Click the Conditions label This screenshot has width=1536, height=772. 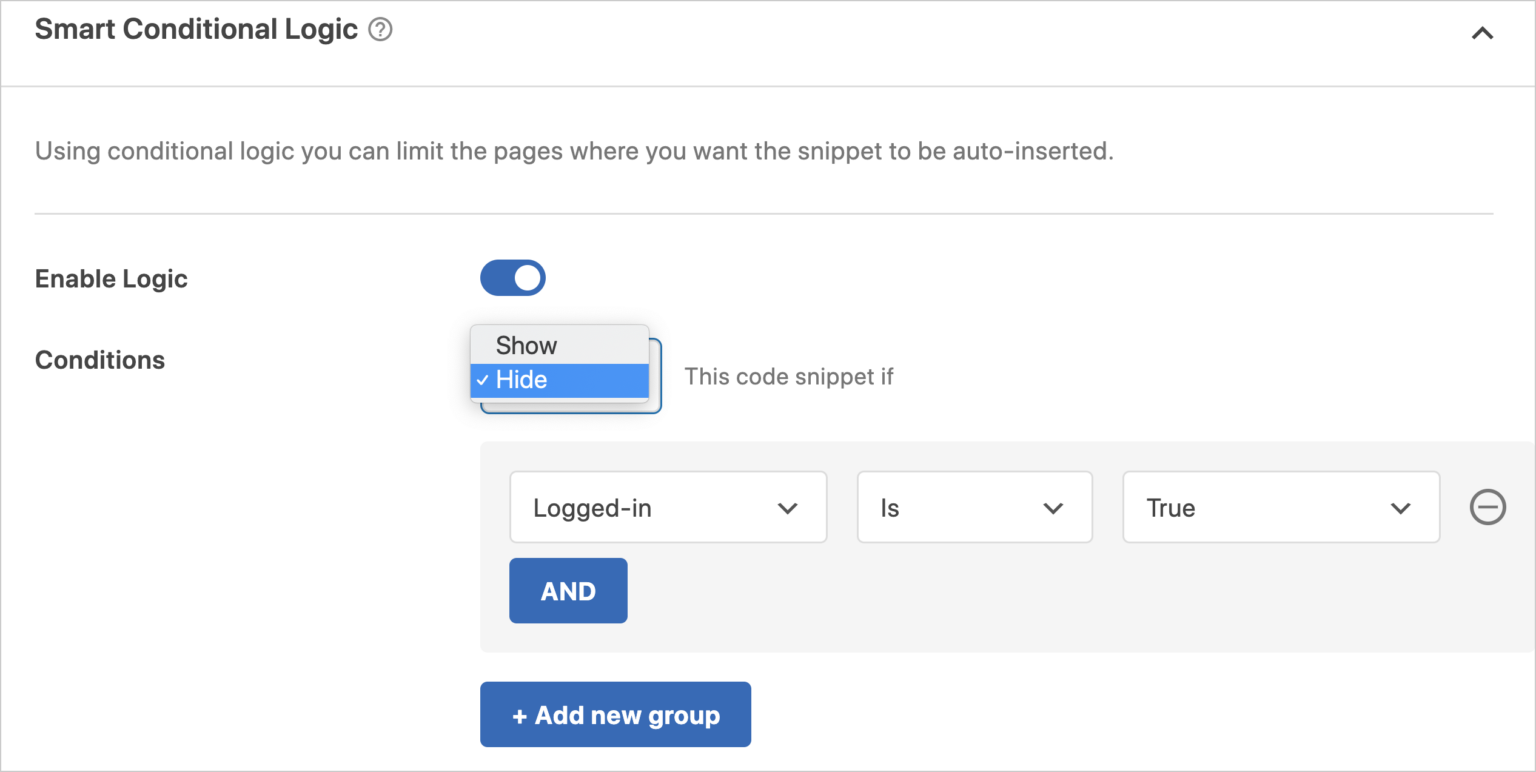pyautogui.click(x=100, y=360)
